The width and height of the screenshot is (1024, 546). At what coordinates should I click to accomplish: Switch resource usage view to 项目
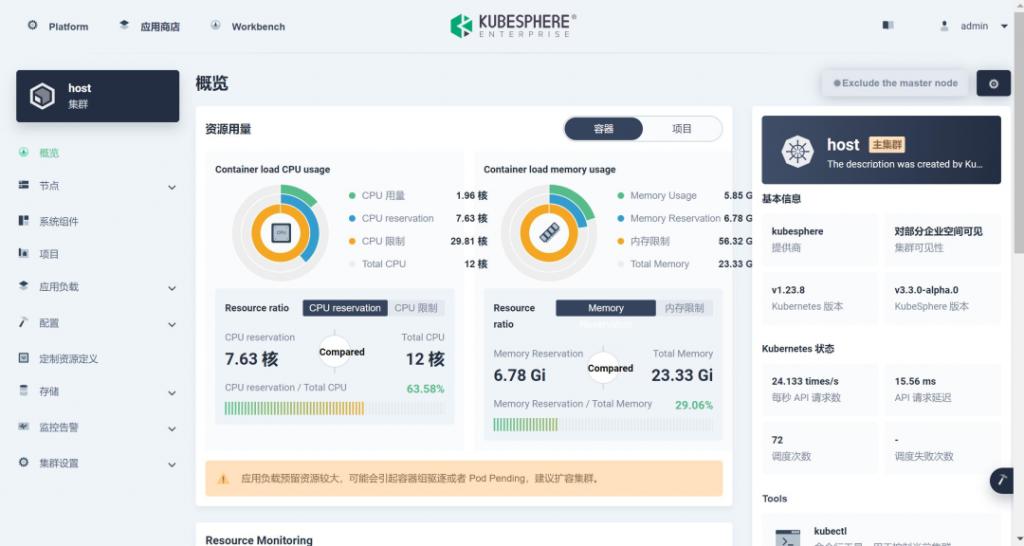tap(682, 129)
